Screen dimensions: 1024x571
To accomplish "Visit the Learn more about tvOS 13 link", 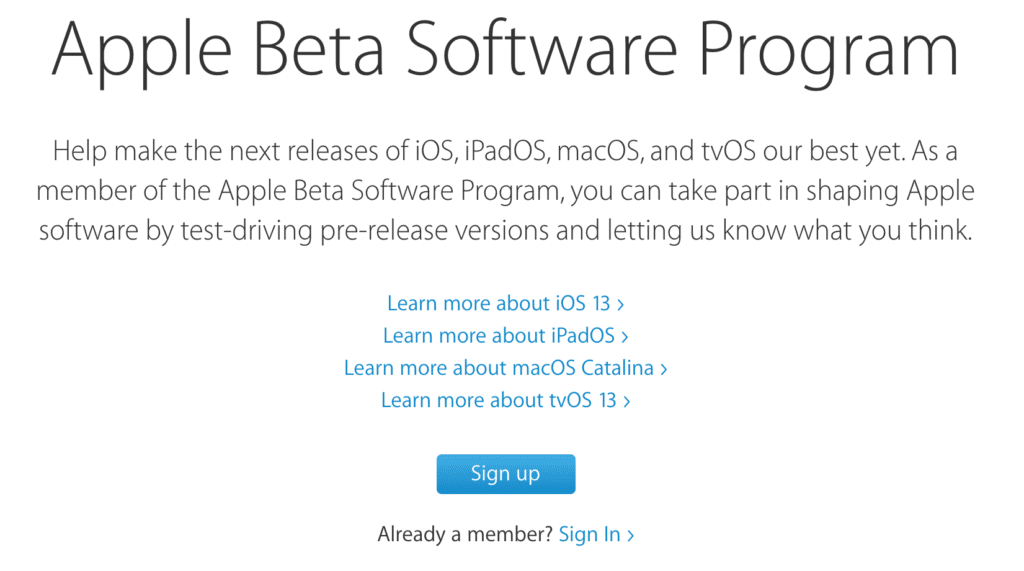I will click(x=500, y=401).
